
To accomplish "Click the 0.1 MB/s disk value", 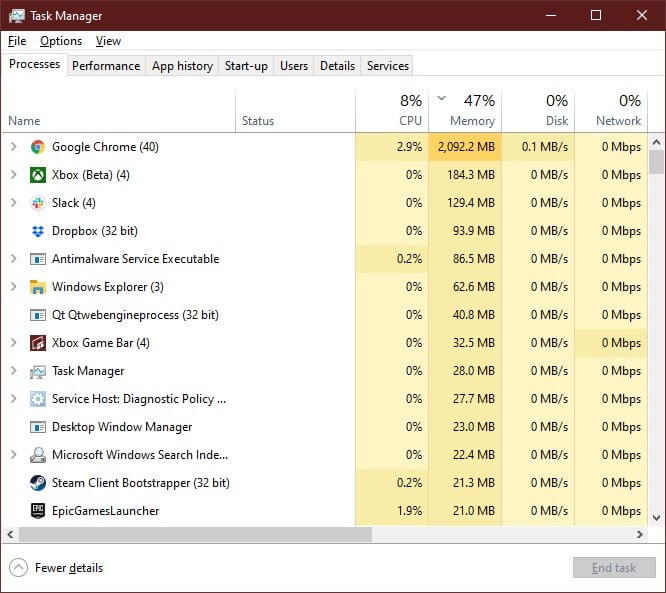I will (545, 147).
